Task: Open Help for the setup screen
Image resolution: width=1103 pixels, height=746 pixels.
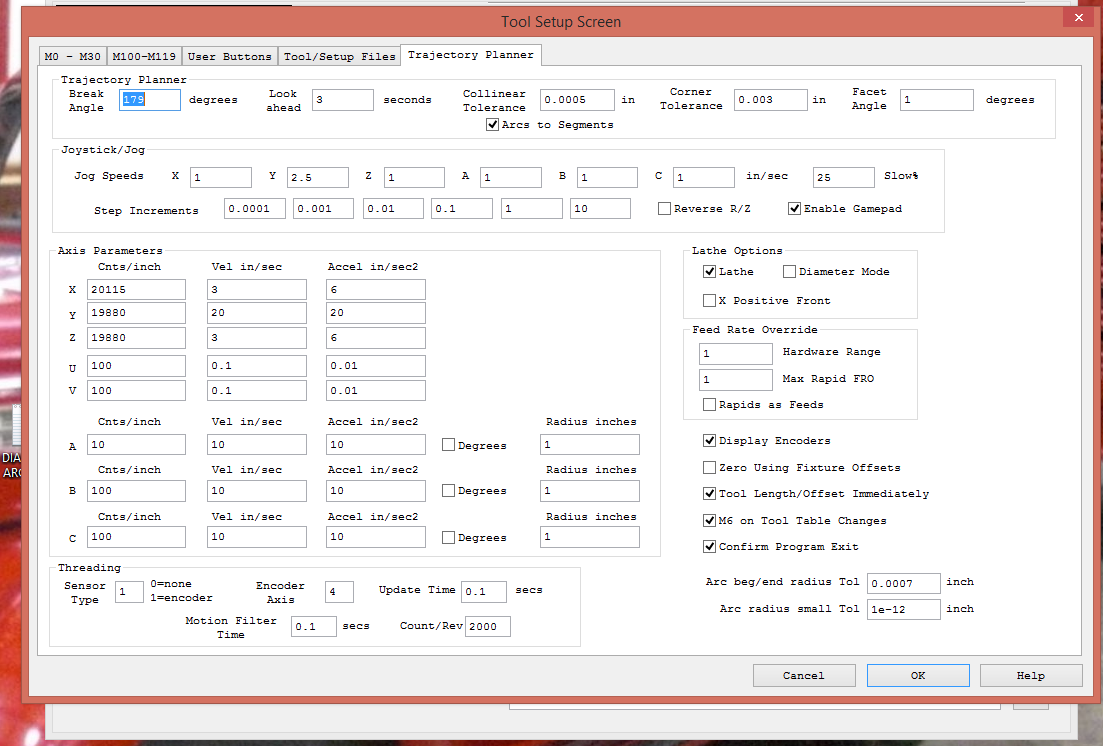Action: pyautogui.click(x=1030, y=676)
